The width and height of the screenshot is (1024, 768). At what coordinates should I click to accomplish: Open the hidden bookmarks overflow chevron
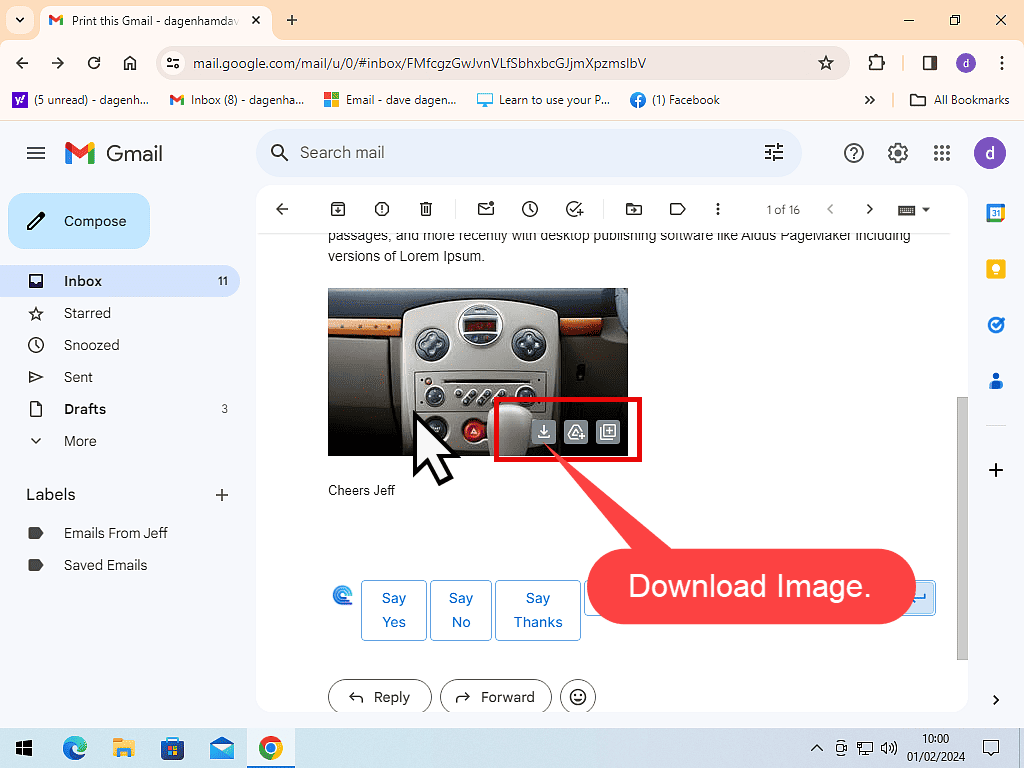coord(869,99)
